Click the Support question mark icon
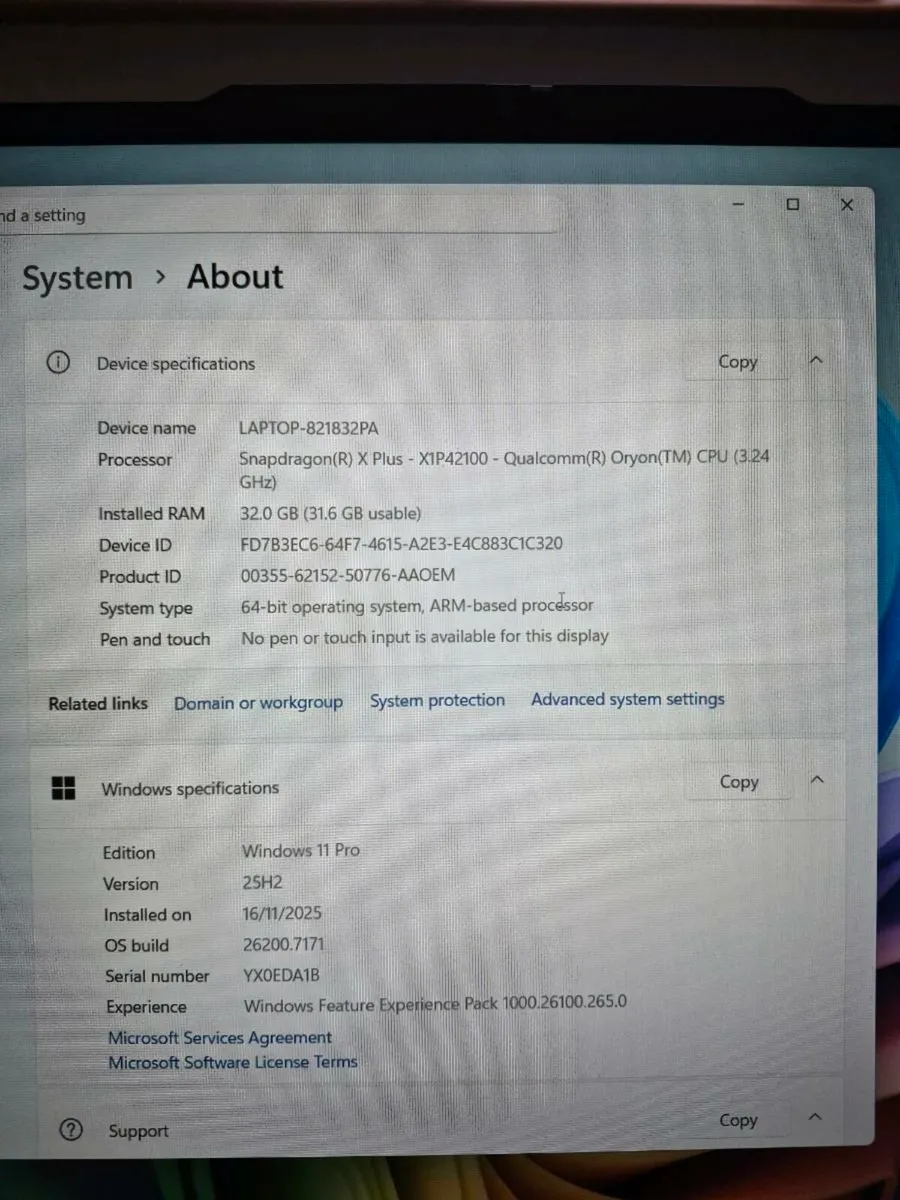Image resolution: width=900 pixels, height=1200 pixels. pos(70,1130)
